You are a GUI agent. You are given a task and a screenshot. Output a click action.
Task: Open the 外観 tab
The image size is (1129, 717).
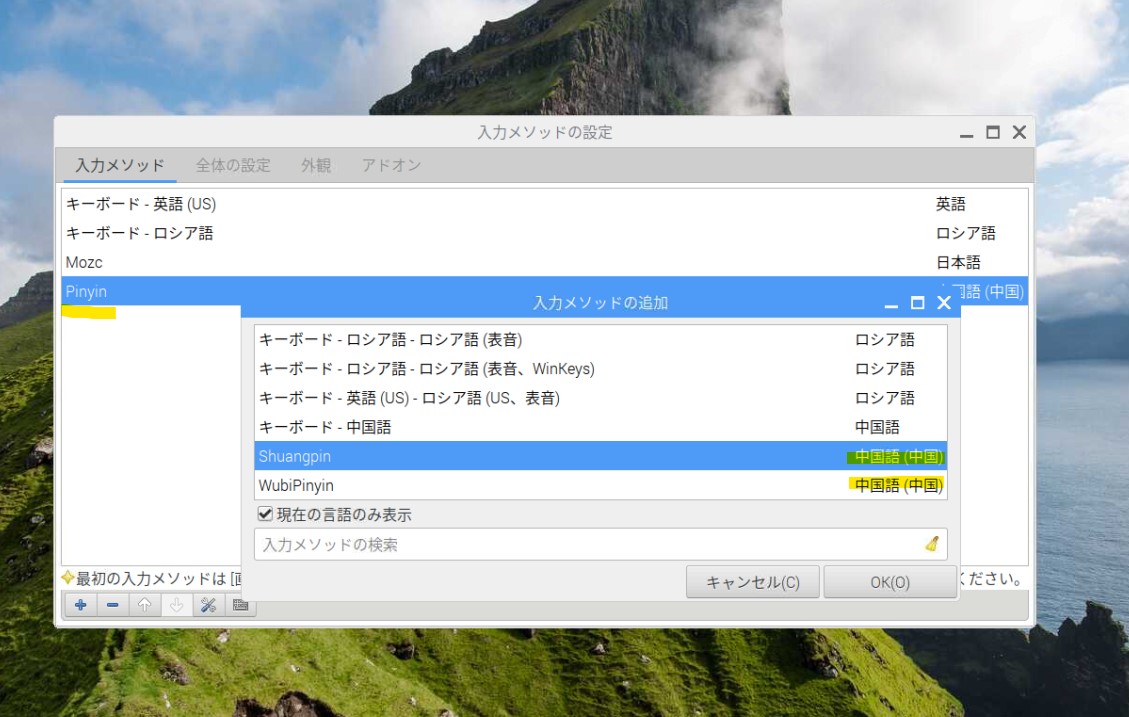(316, 166)
